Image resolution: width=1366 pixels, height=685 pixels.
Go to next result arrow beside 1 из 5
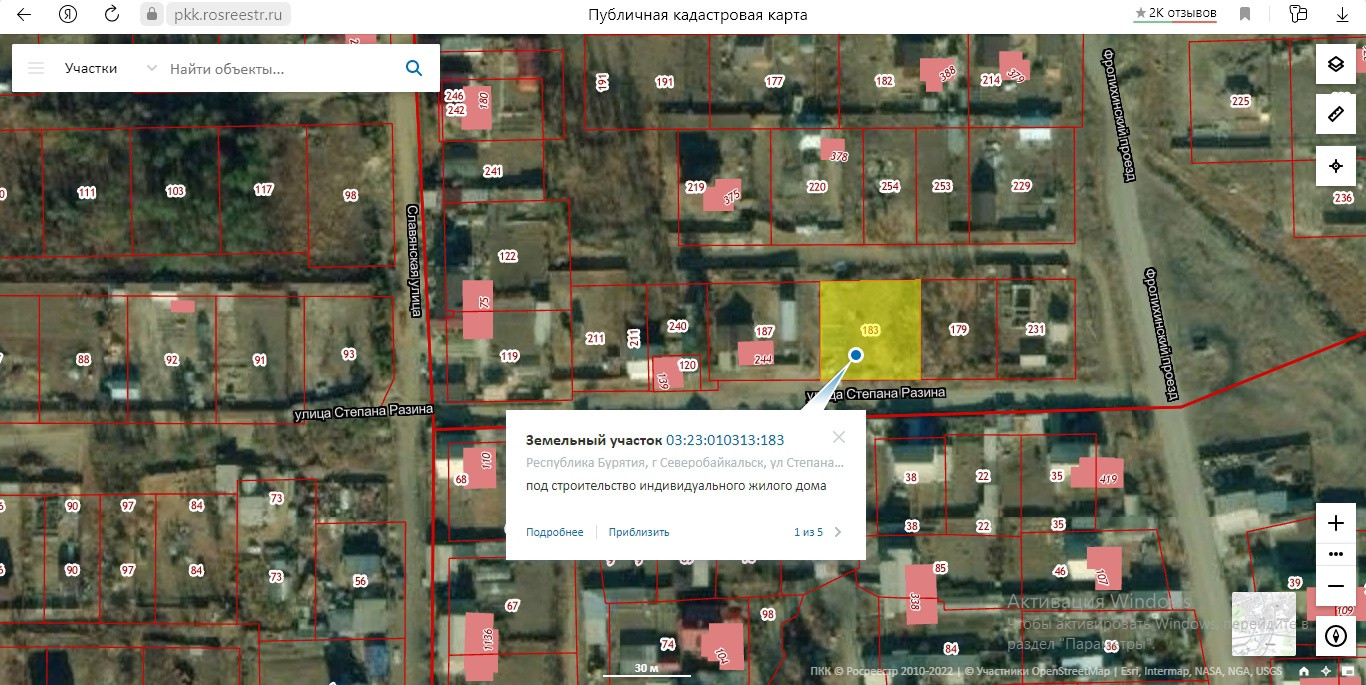coord(838,532)
